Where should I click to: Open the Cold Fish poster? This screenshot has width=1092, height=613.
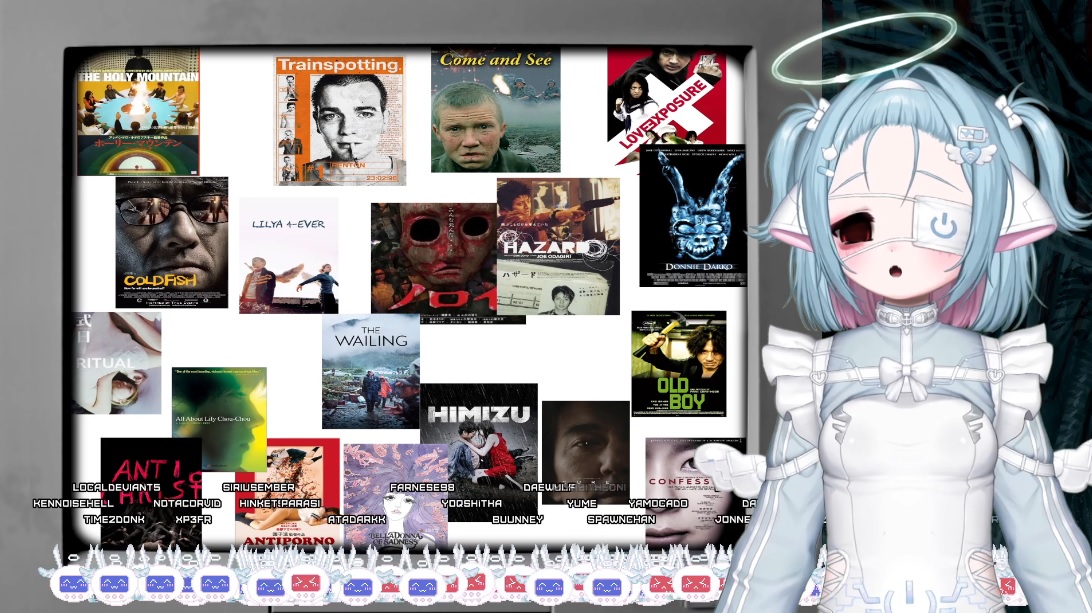point(172,242)
